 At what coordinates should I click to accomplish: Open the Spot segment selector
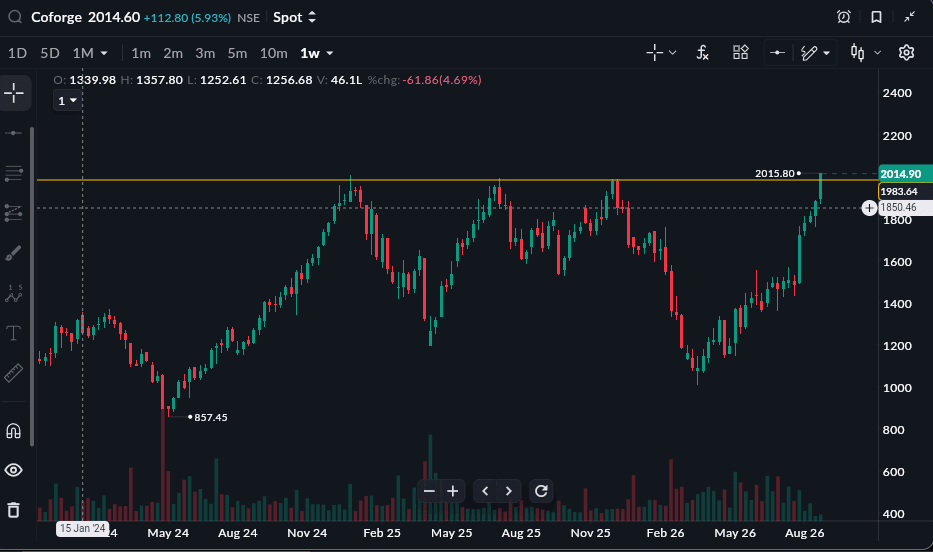pyautogui.click(x=295, y=17)
